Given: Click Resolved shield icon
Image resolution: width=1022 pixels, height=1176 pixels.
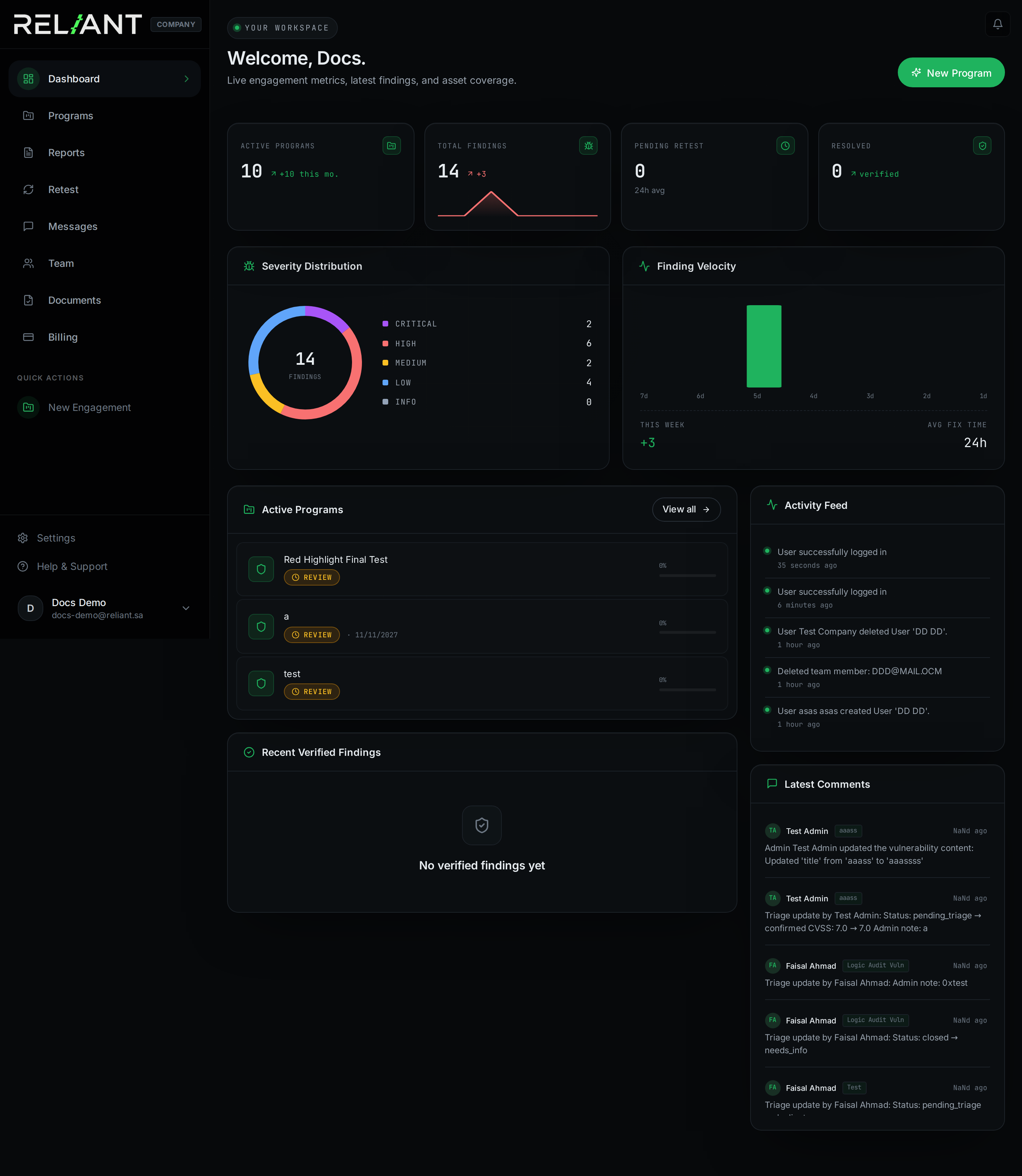Looking at the screenshot, I should coord(982,146).
